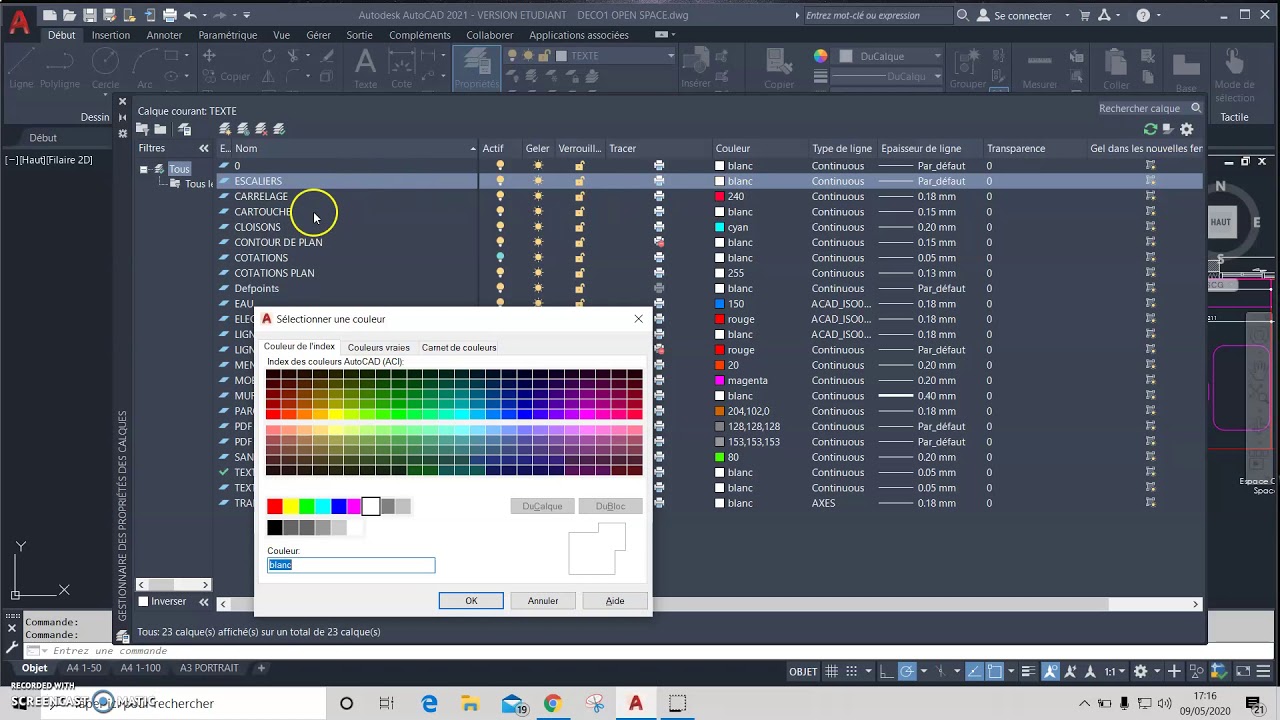Toggle the lock for CLOISONS layer

(579, 227)
